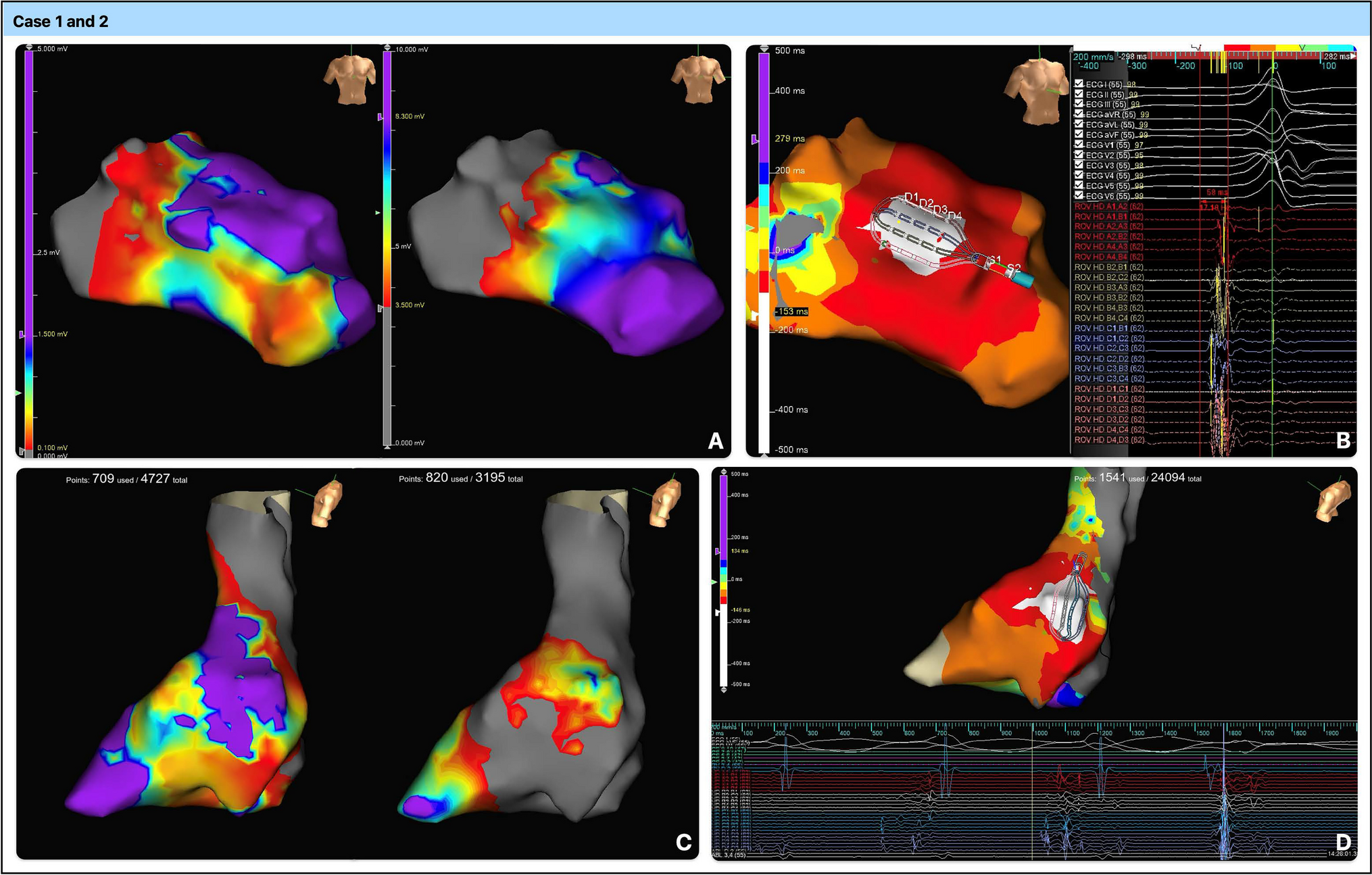Viewport: 1372px width, 875px height.
Task: Click the 58 ms caliper measurement
Action: [1216, 193]
